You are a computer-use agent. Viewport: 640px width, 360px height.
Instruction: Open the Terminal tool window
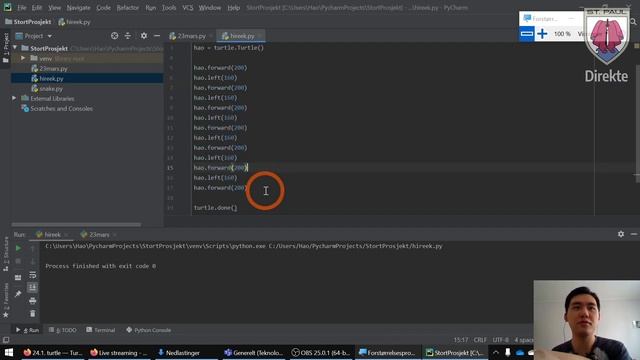100,330
